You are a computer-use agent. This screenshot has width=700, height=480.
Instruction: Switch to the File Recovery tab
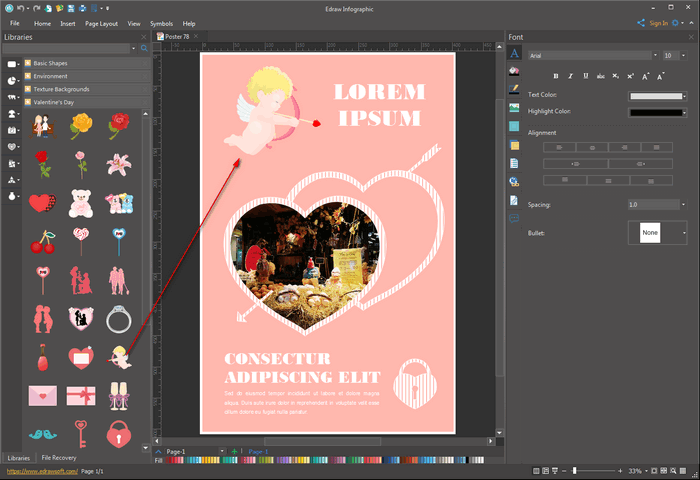pyautogui.click(x=59, y=457)
